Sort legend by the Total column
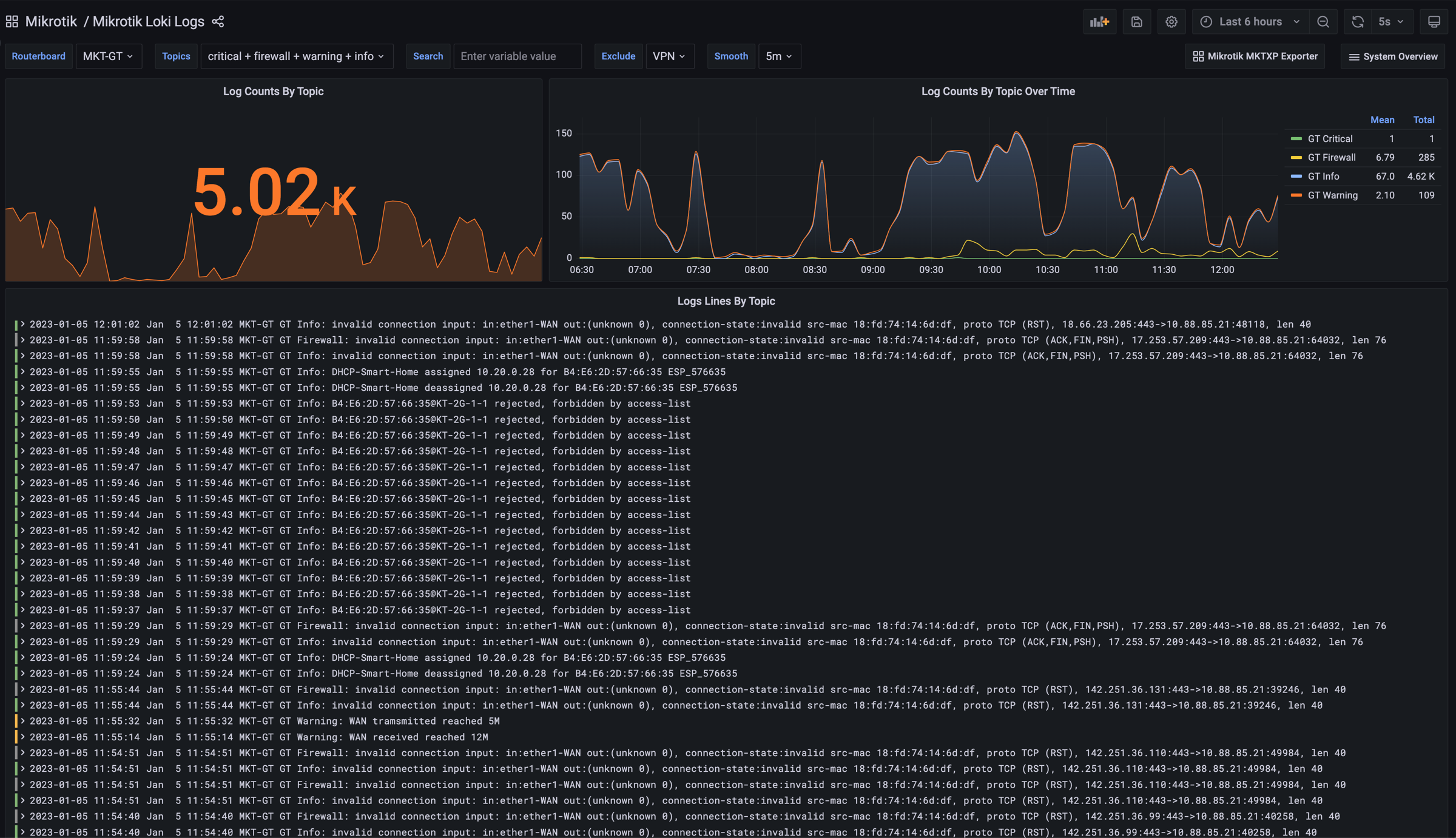Screen dimensions: 1456x838 click(1424, 120)
